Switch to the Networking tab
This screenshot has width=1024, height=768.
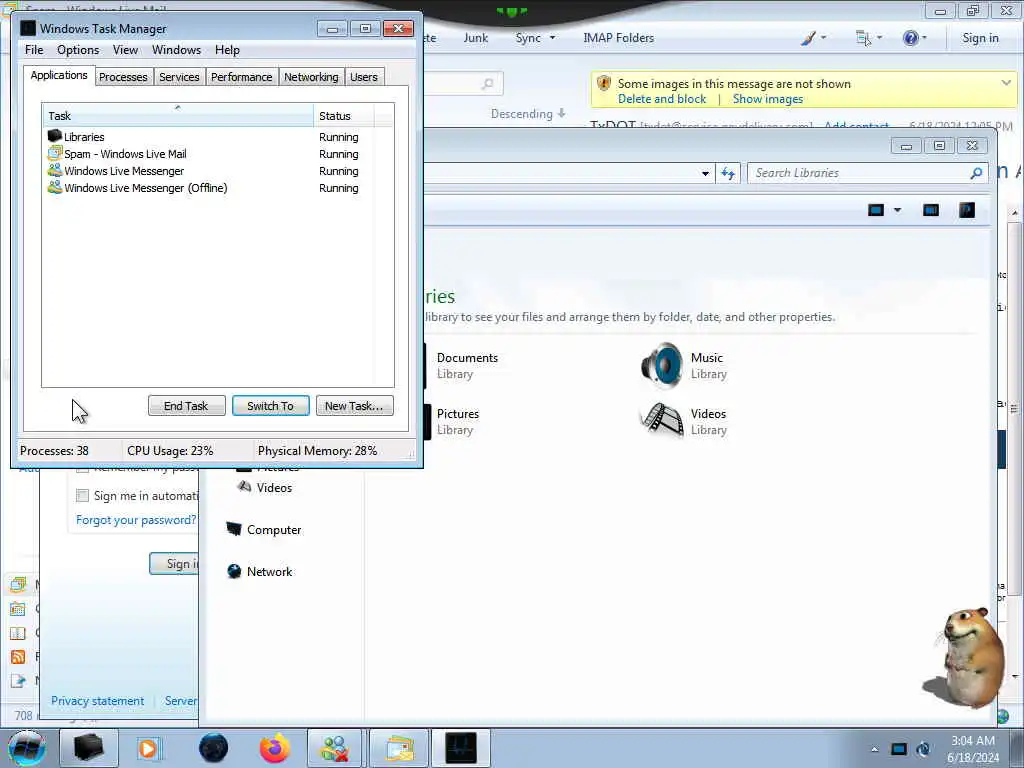(311, 77)
